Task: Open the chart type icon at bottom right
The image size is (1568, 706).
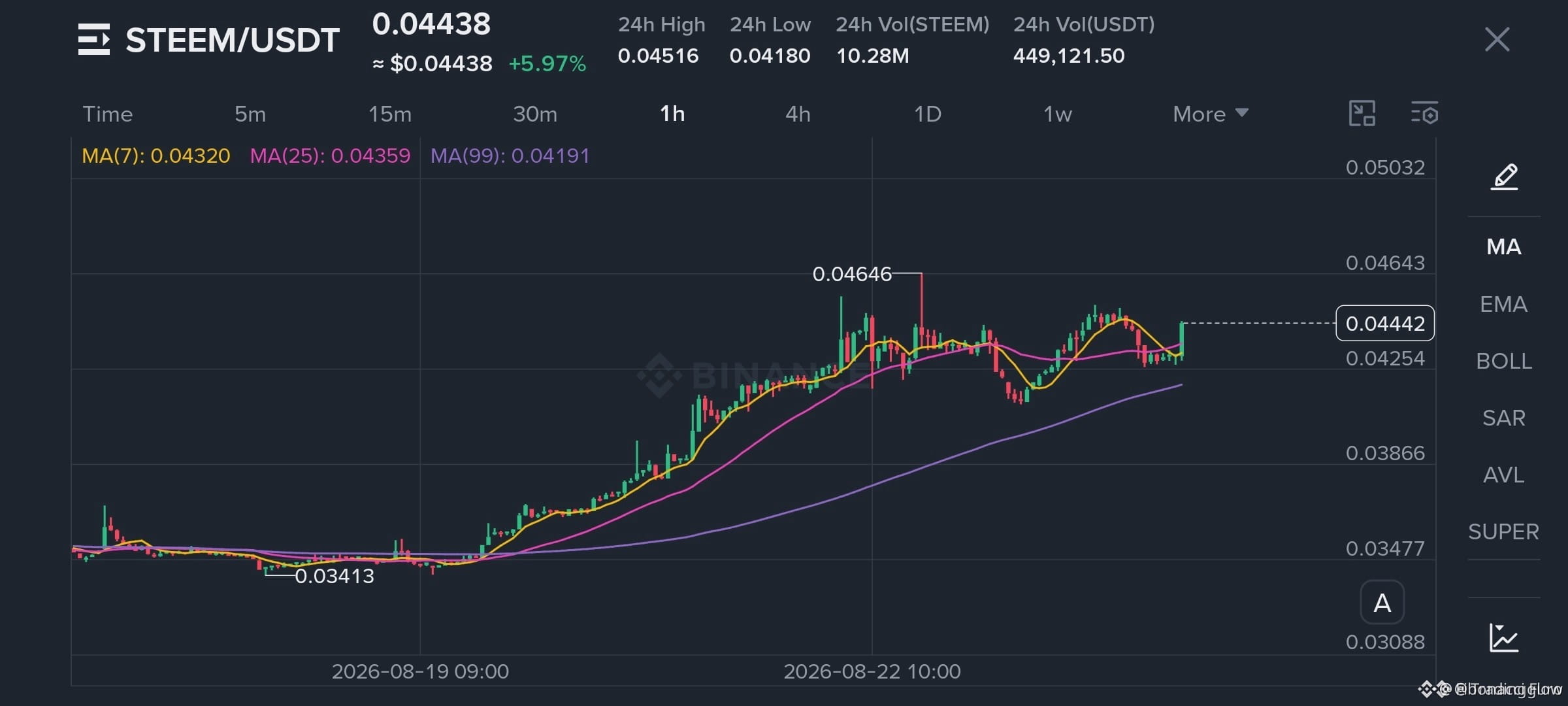Action: click(x=1503, y=638)
